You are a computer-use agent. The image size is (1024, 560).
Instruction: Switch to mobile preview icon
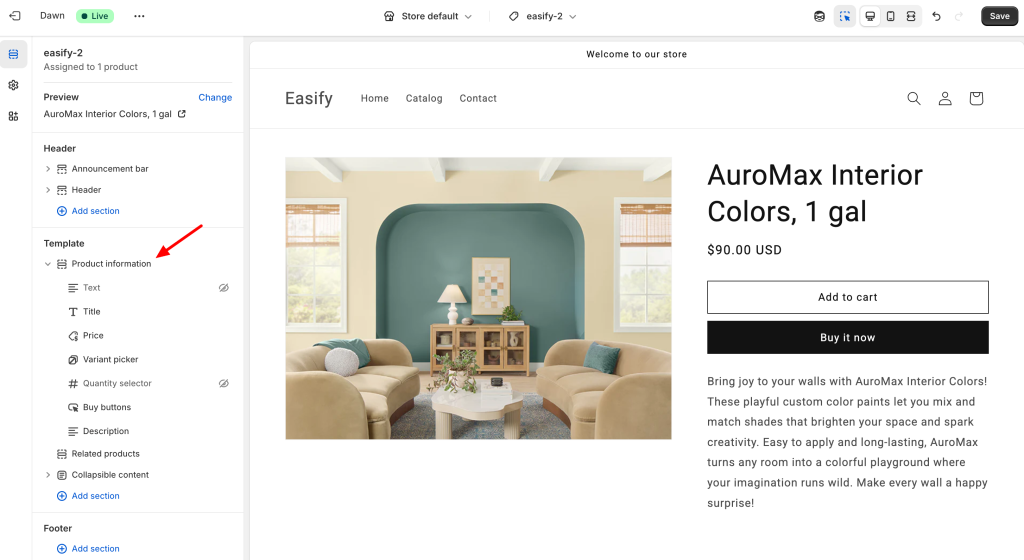tap(890, 16)
